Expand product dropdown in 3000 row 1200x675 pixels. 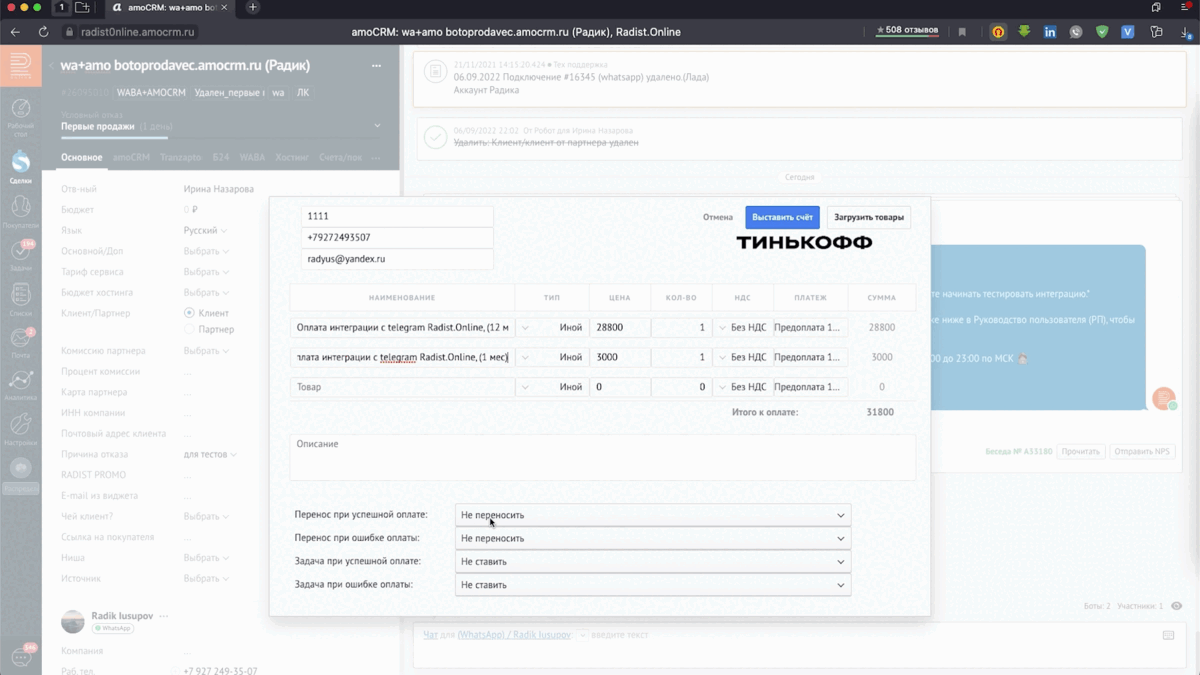[x=525, y=357]
